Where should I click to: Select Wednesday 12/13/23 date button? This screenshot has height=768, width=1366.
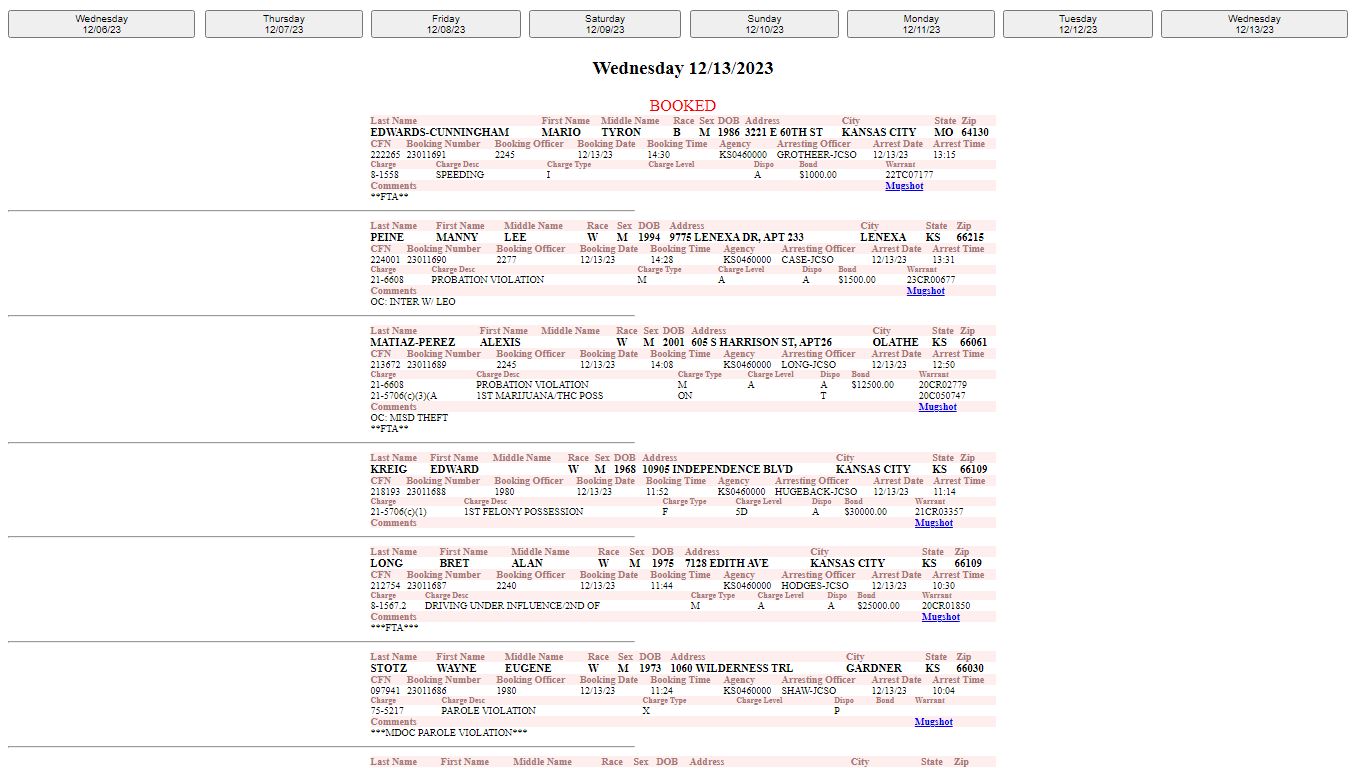(x=1254, y=24)
